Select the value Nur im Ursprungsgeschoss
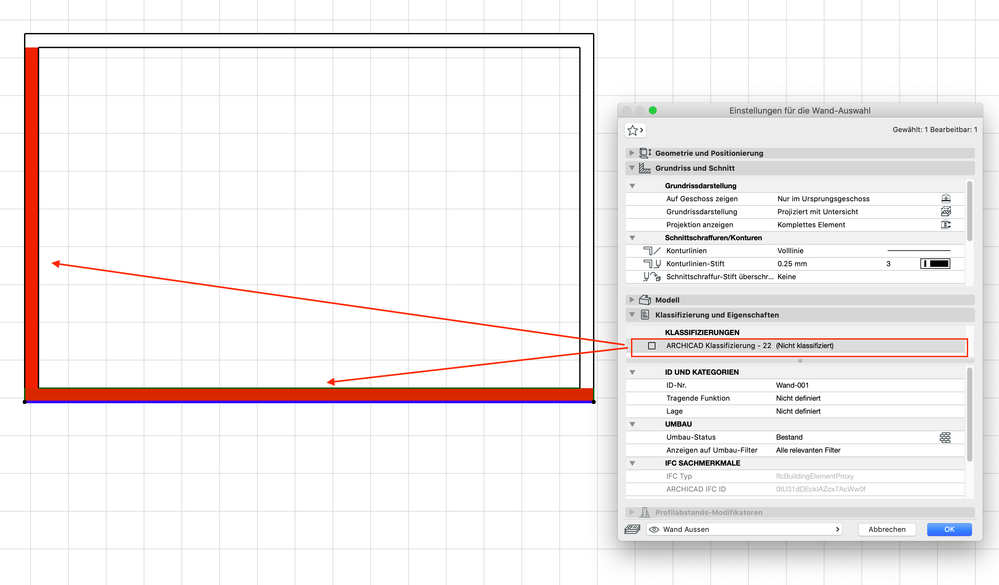 pos(823,199)
